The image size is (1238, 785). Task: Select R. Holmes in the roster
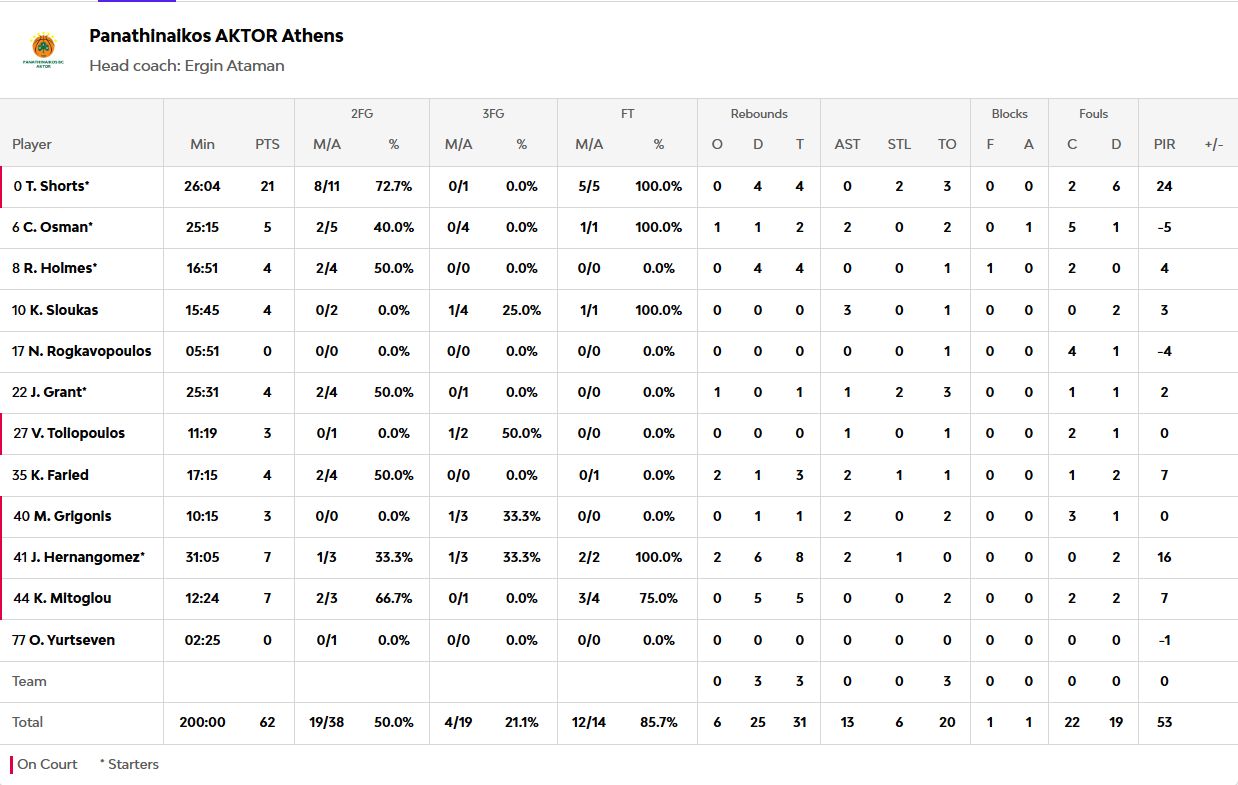[x=60, y=268]
